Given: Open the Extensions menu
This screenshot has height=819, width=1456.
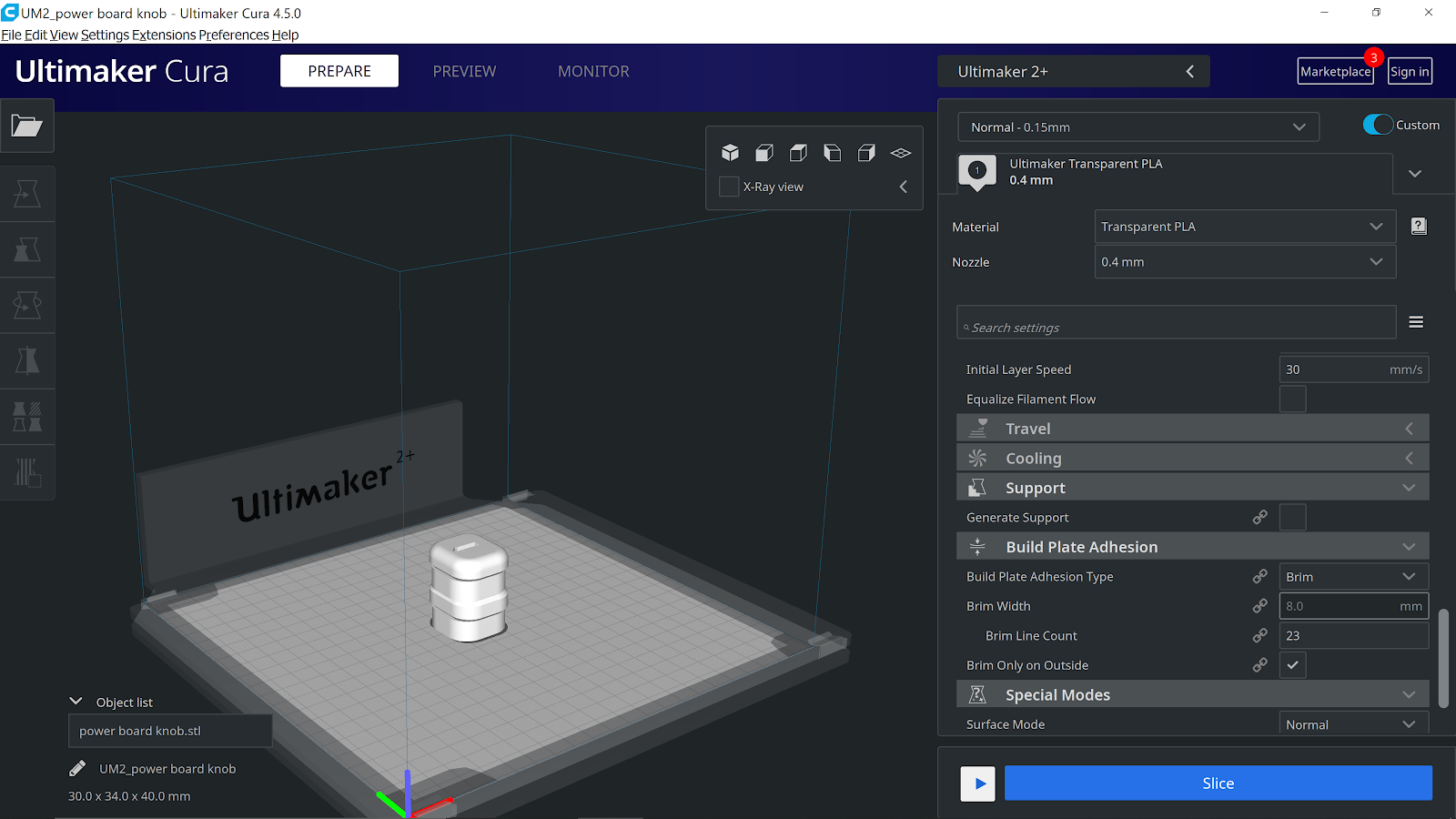Looking at the screenshot, I should 164,35.
